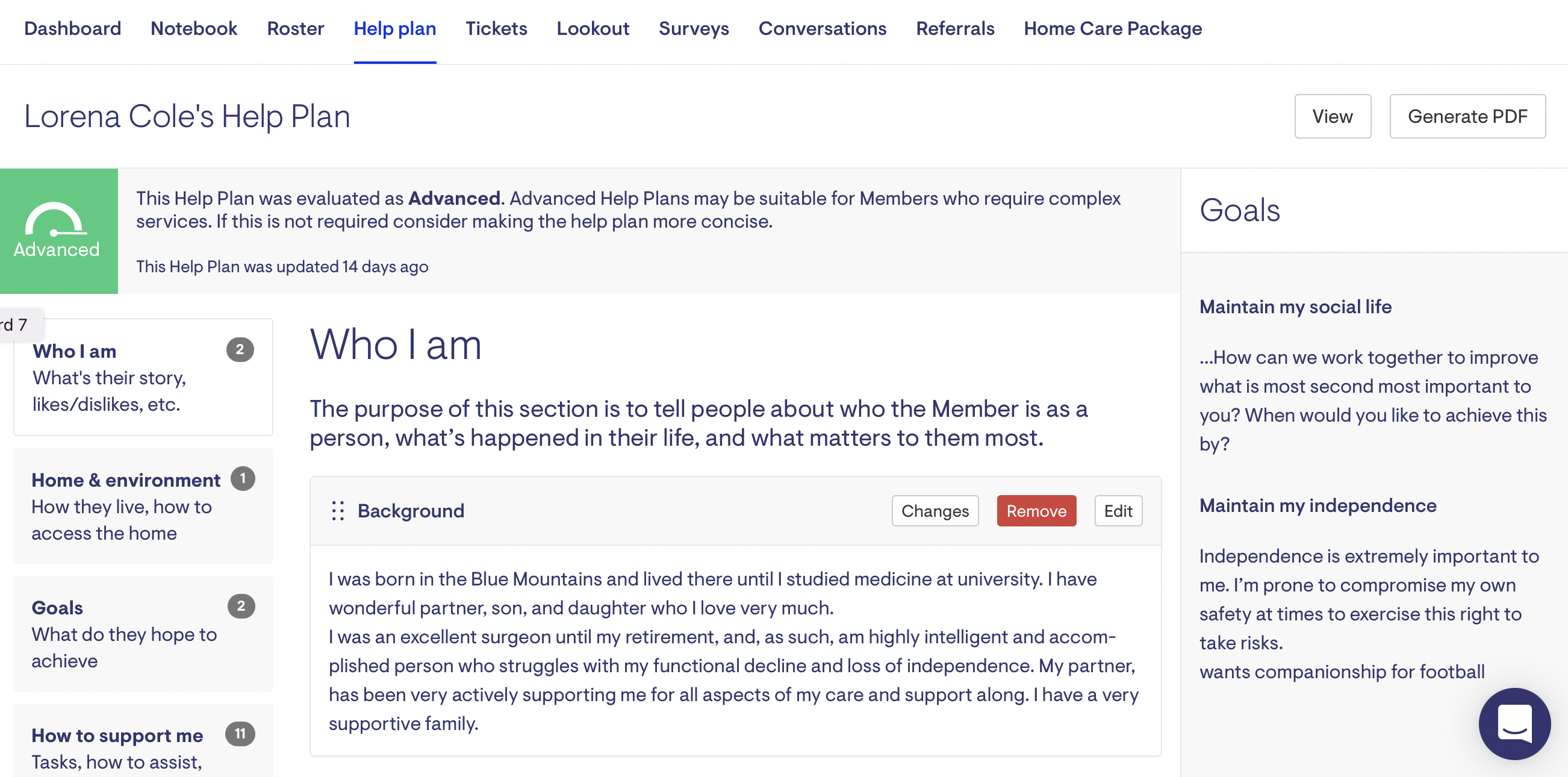This screenshot has height=777, width=1568.
Task: Click the How to support me badge
Action: tap(240, 734)
